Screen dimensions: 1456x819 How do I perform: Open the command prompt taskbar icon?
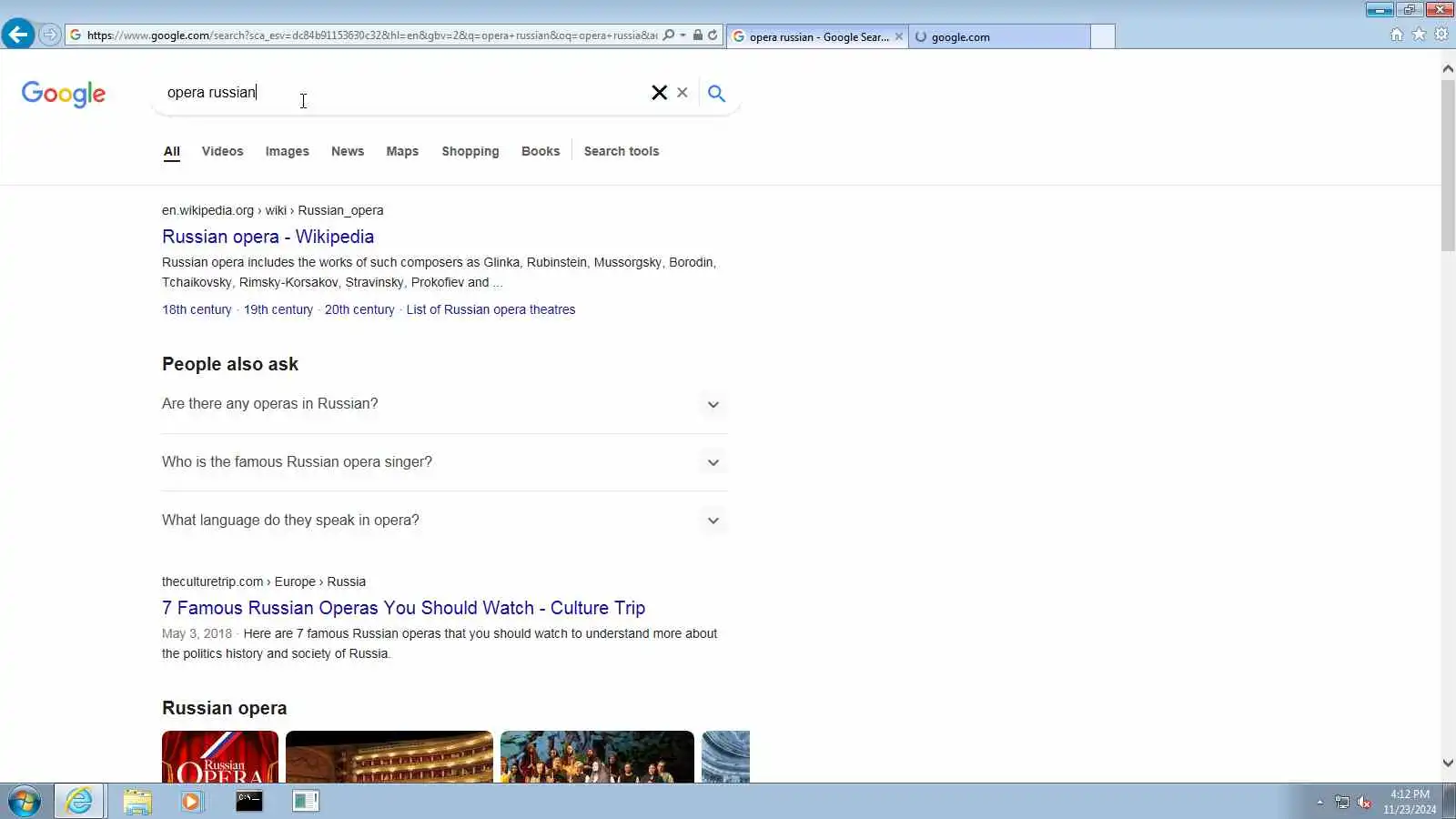[249, 801]
